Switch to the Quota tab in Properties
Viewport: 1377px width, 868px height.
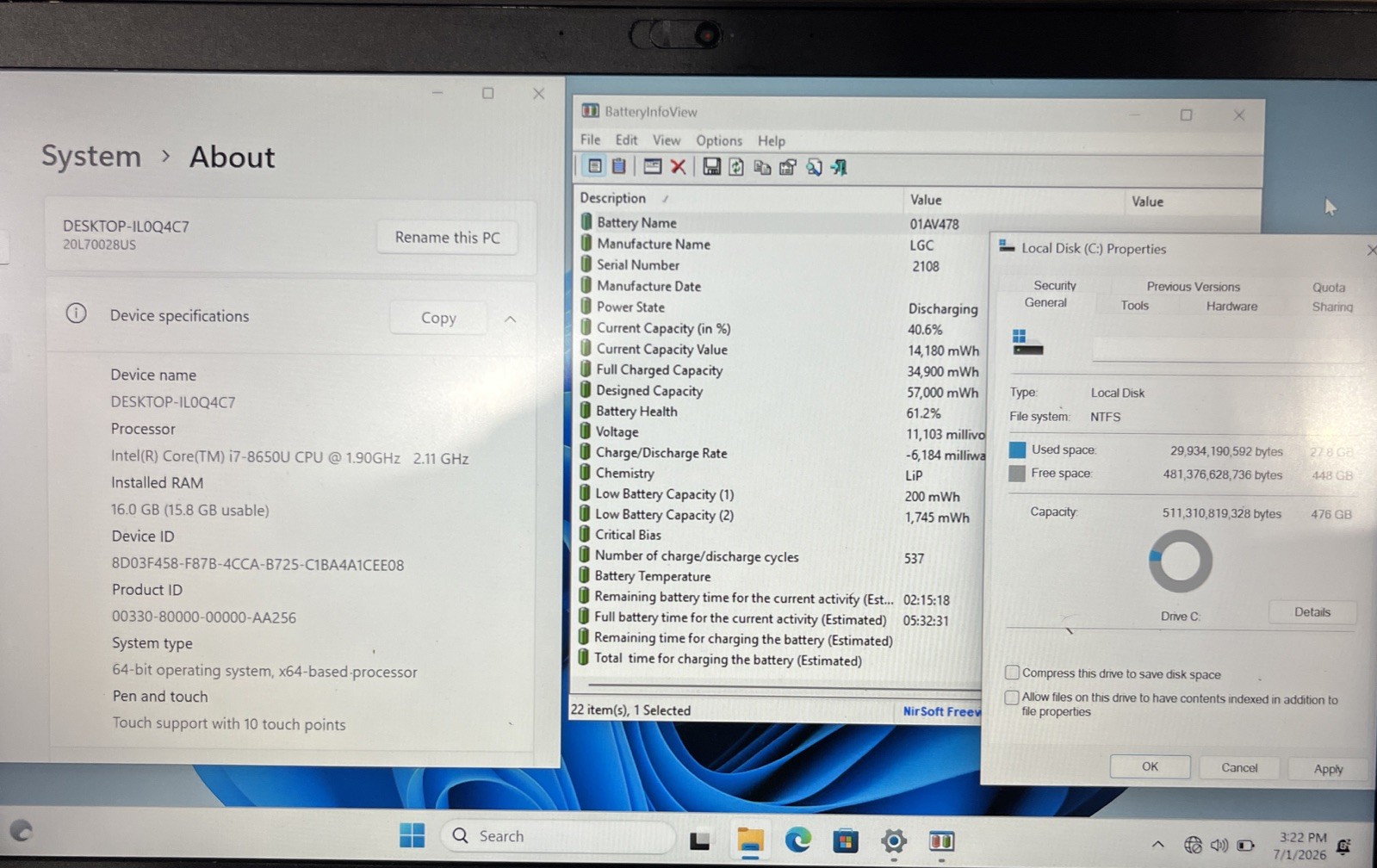tap(1328, 288)
